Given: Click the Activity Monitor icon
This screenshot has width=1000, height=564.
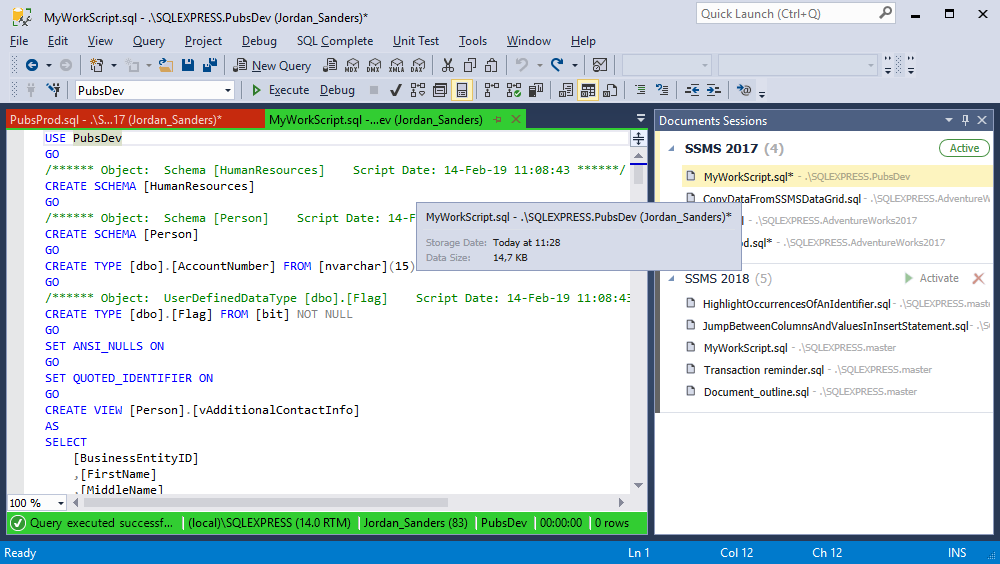Looking at the screenshot, I should 599,65.
